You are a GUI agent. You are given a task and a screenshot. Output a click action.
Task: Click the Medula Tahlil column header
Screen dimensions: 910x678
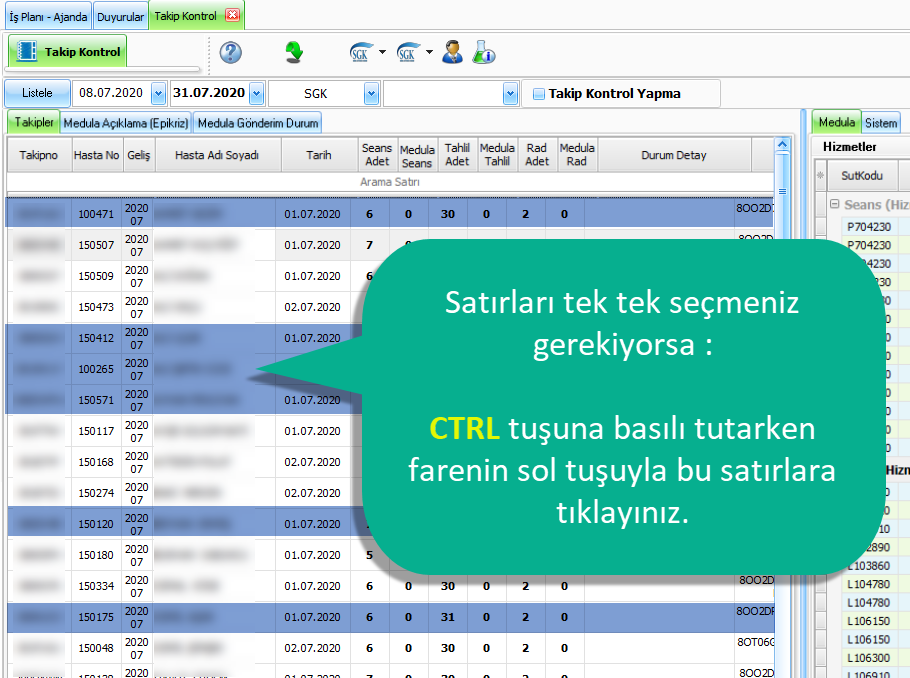click(x=497, y=155)
